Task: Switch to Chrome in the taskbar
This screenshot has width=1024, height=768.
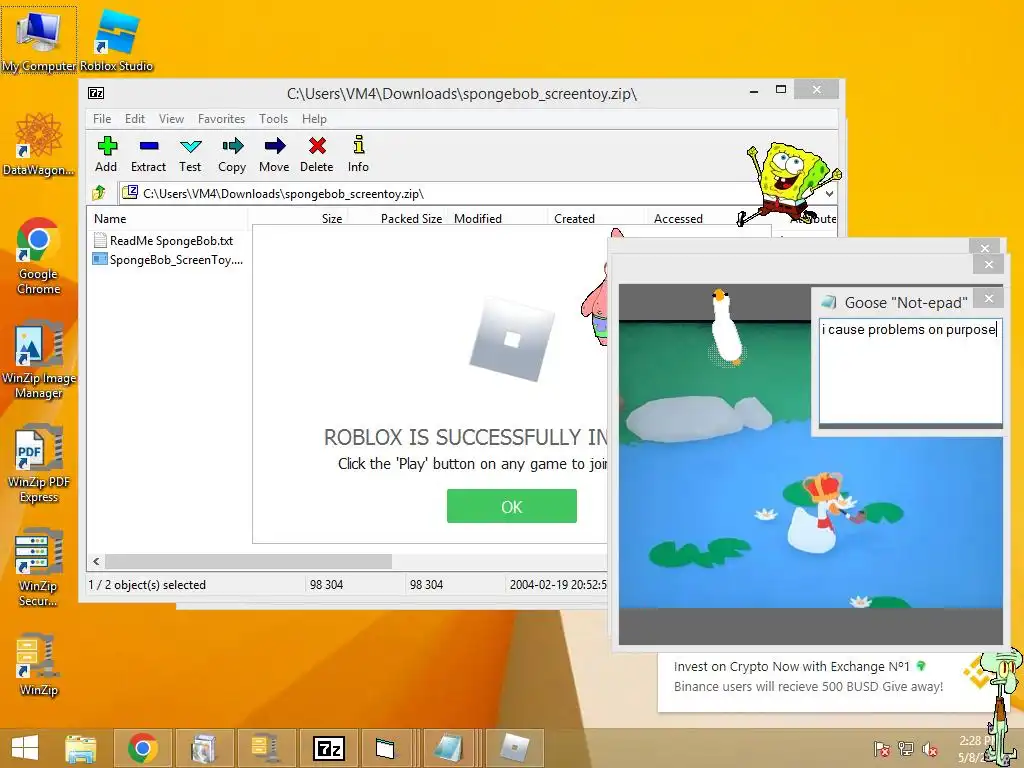Action: pos(143,748)
